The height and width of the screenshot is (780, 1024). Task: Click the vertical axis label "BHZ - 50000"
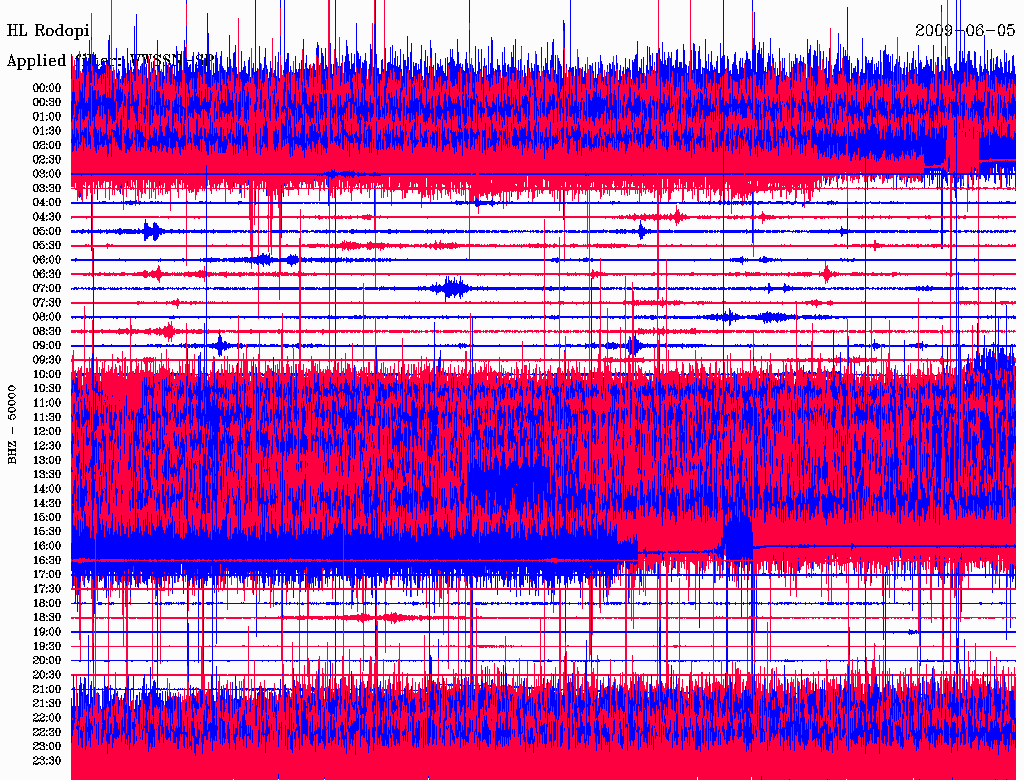tap(12, 424)
